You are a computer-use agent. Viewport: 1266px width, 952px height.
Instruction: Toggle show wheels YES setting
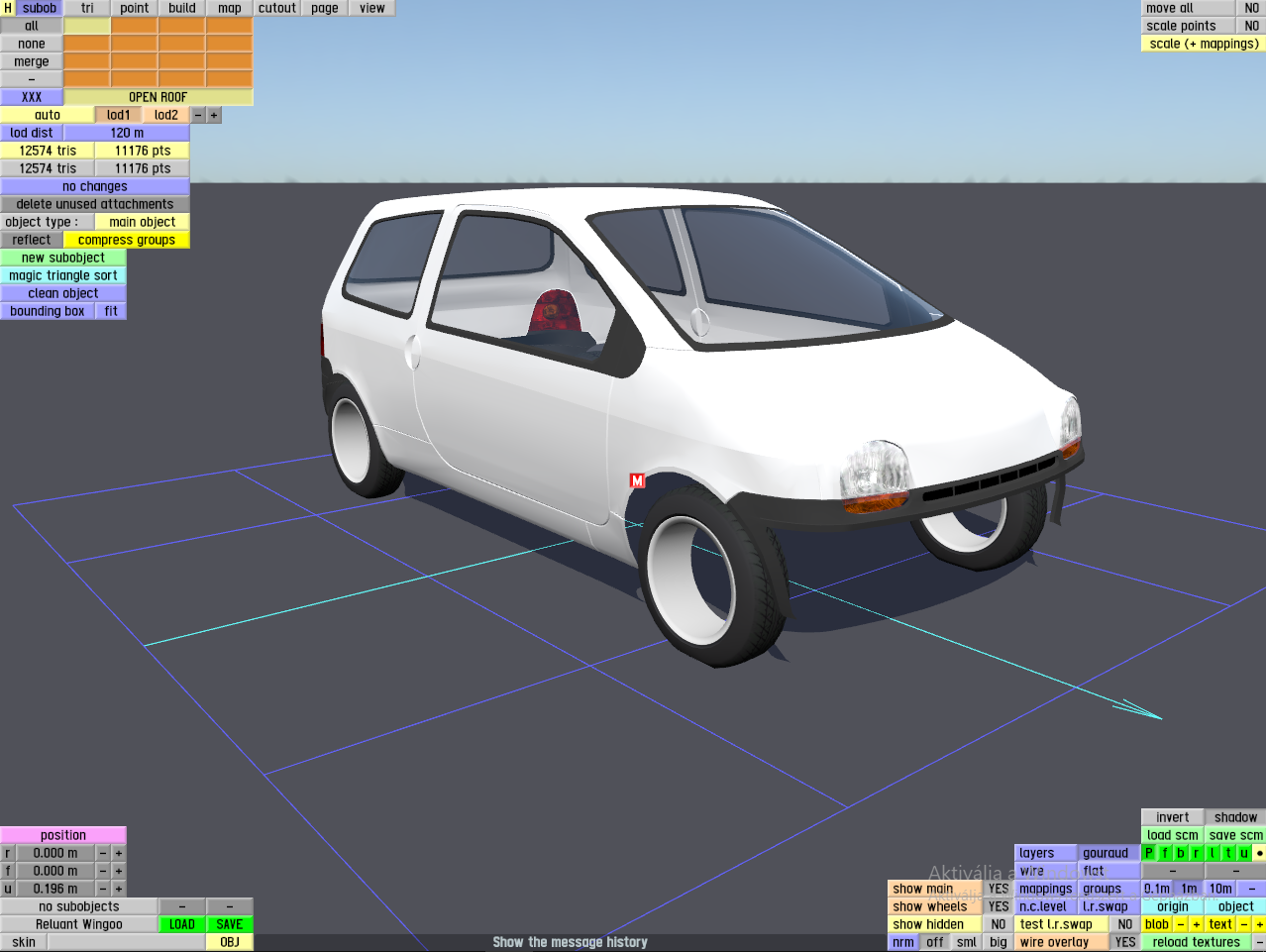pos(999,906)
